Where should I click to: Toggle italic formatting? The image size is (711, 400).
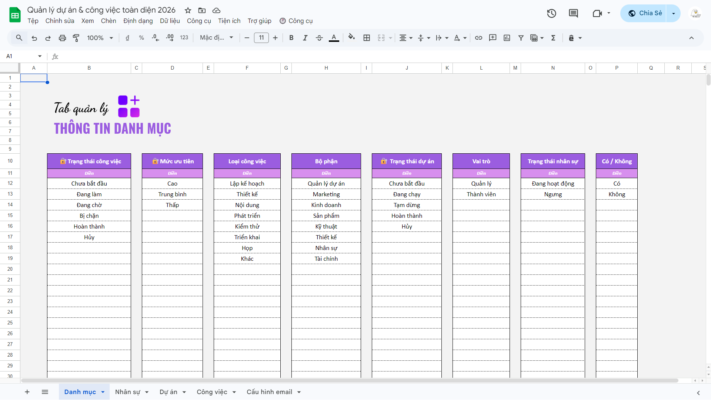tap(305, 38)
